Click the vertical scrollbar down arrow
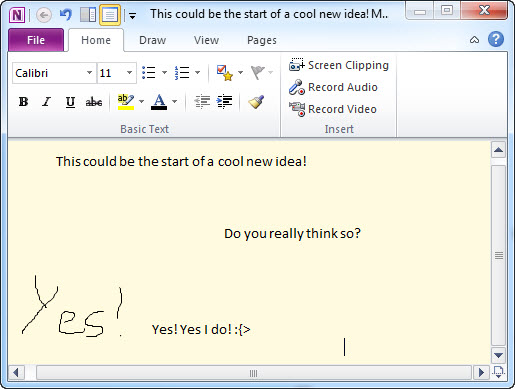Image resolution: width=515 pixels, height=389 pixels. [x=498, y=355]
